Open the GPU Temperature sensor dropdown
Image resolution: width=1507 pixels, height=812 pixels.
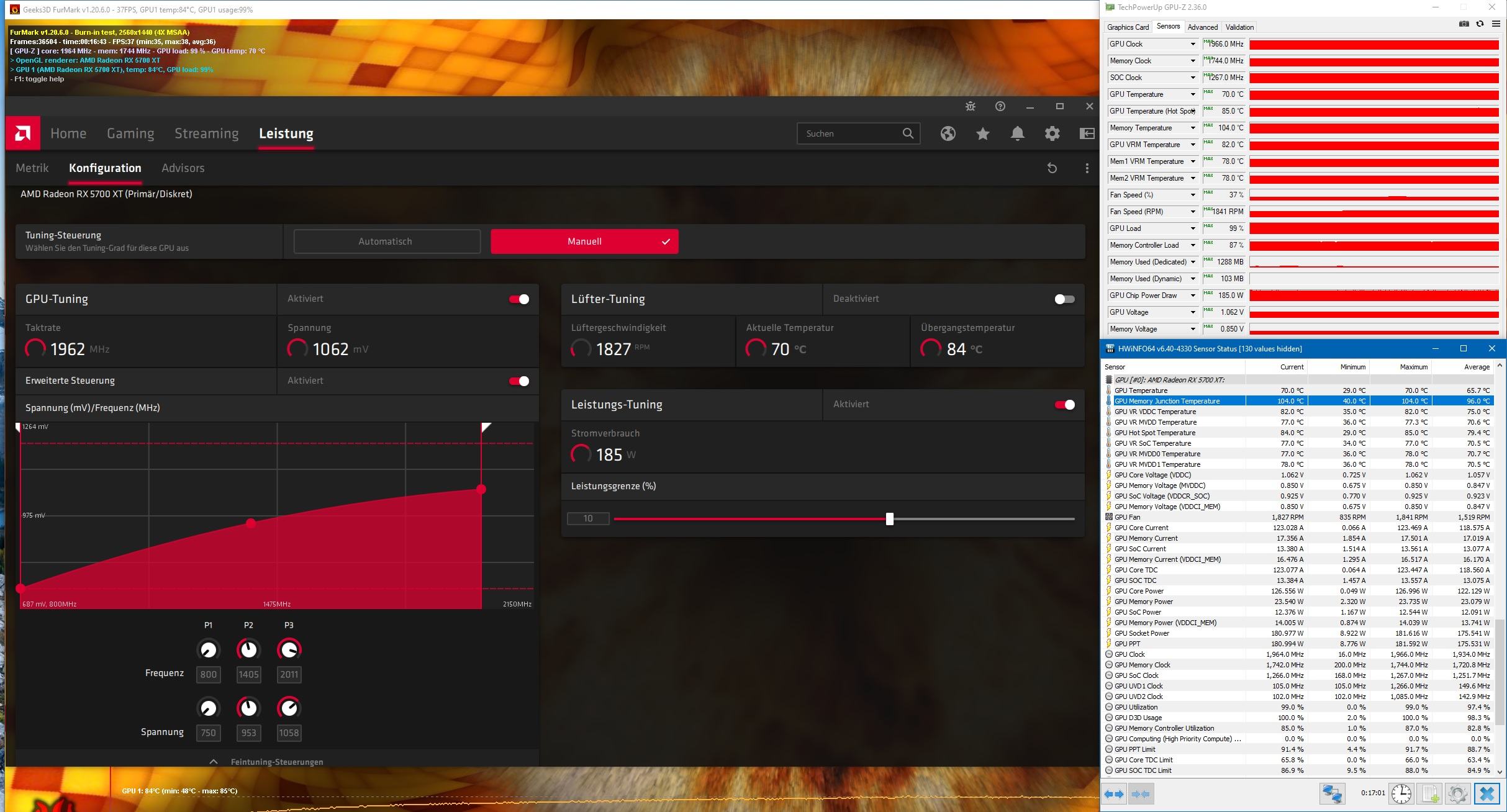coord(1193,94)
